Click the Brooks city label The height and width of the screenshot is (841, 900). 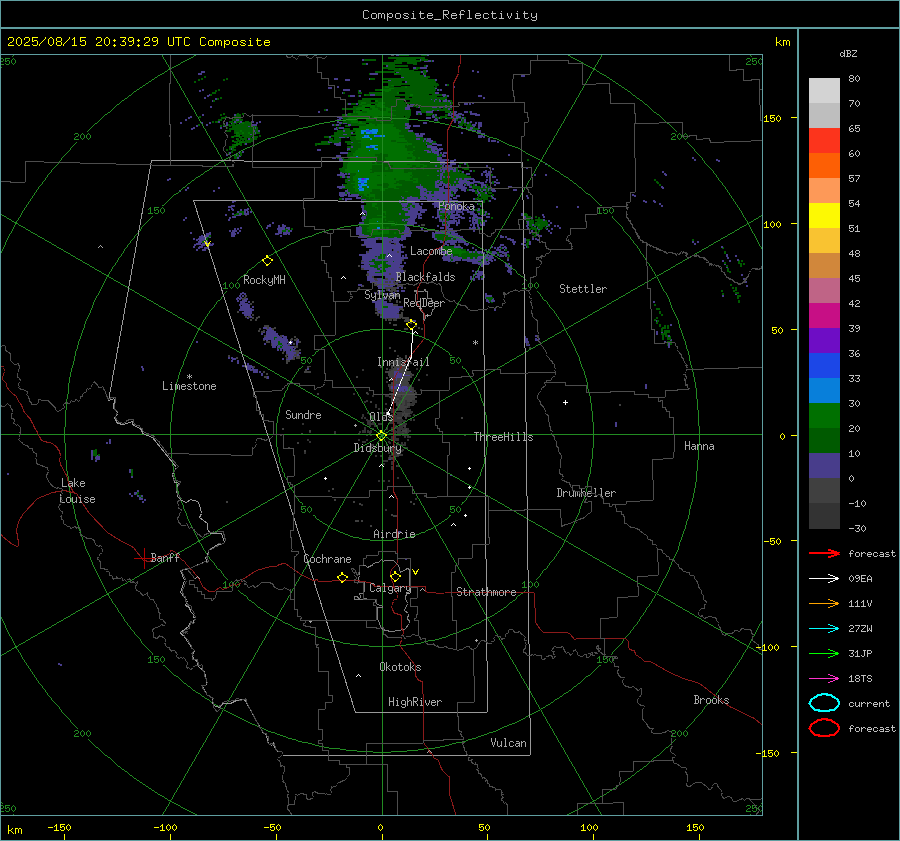tap(711, 700)
